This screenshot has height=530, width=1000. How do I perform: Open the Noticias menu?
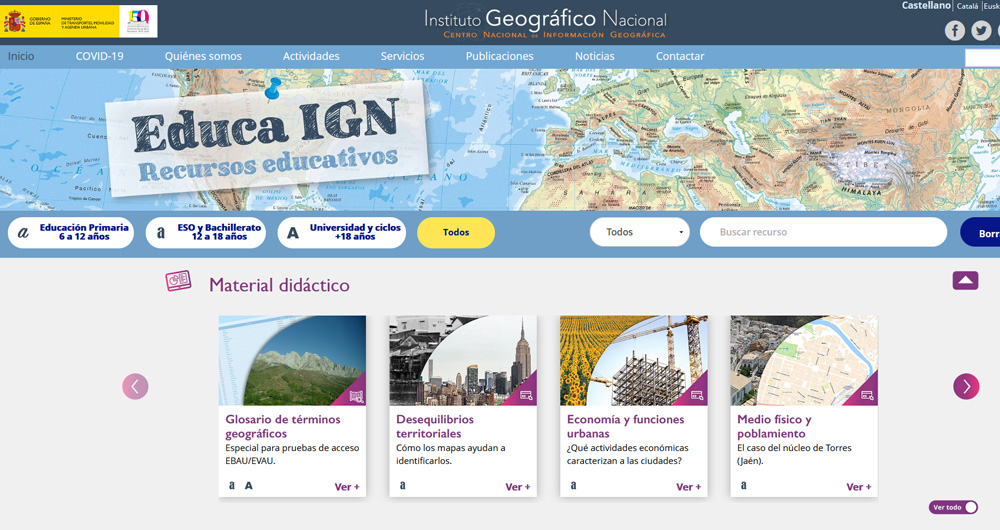tap(595, 56)
